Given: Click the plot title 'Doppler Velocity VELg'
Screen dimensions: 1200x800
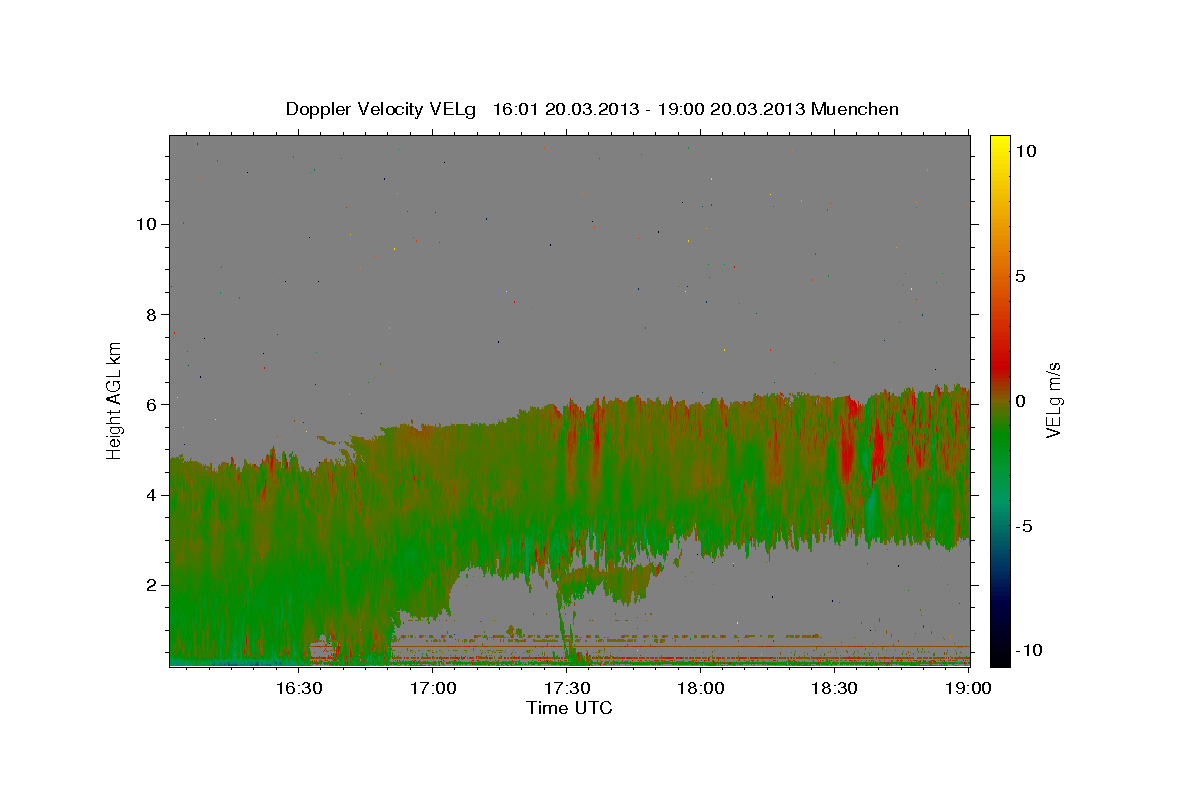Looking at the screenshot, I should click(382, 109).
